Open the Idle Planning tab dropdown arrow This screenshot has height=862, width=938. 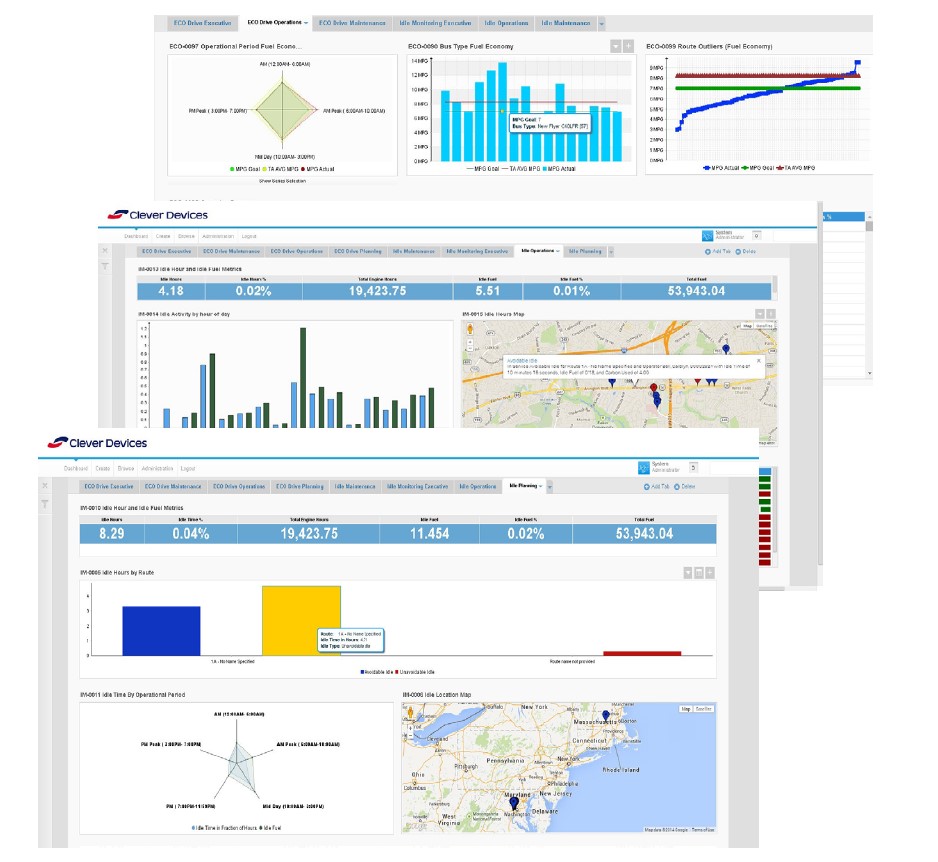pos(539,486)
